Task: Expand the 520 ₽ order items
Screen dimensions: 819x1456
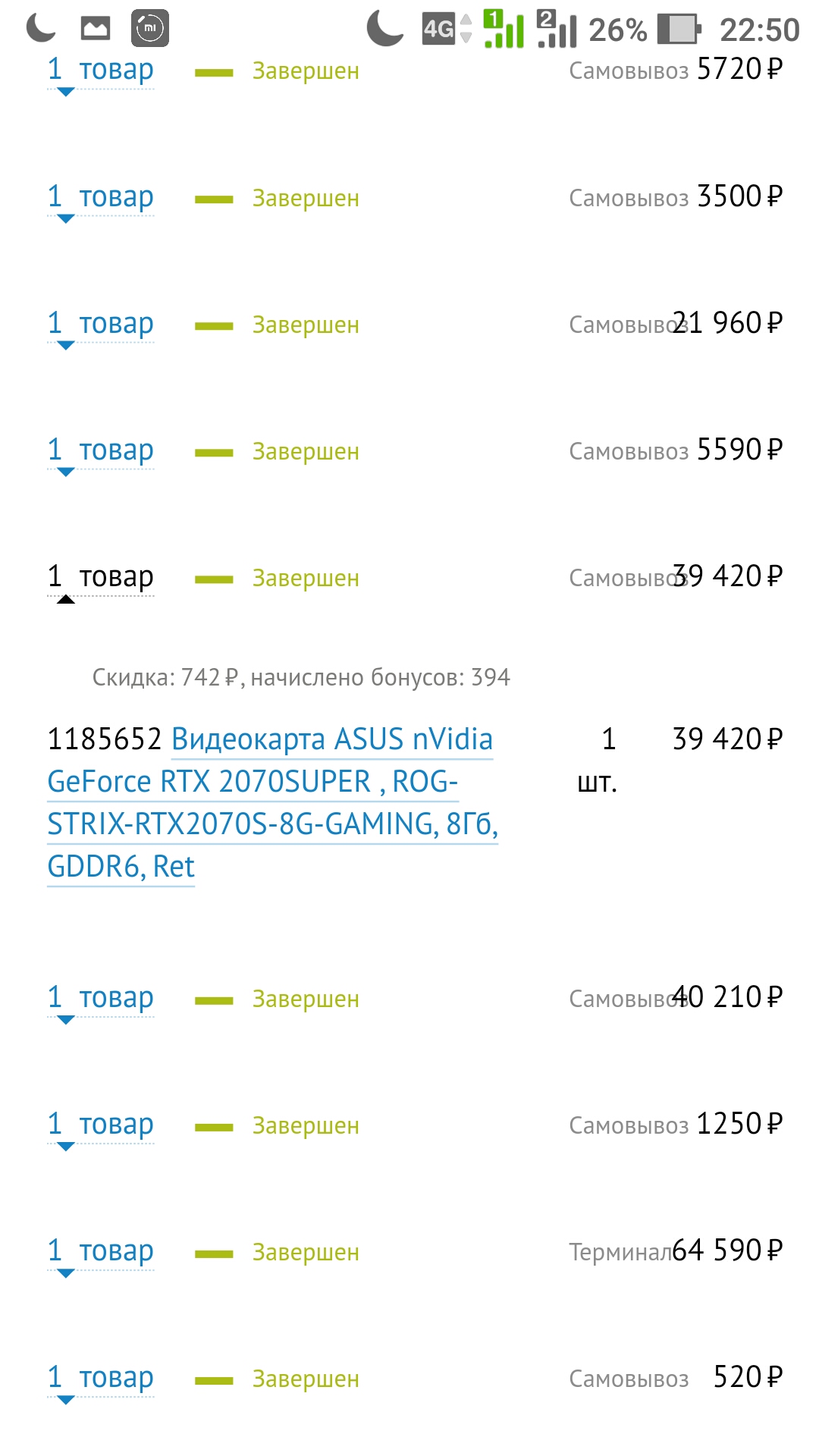Action: [x=100, y=1379]
